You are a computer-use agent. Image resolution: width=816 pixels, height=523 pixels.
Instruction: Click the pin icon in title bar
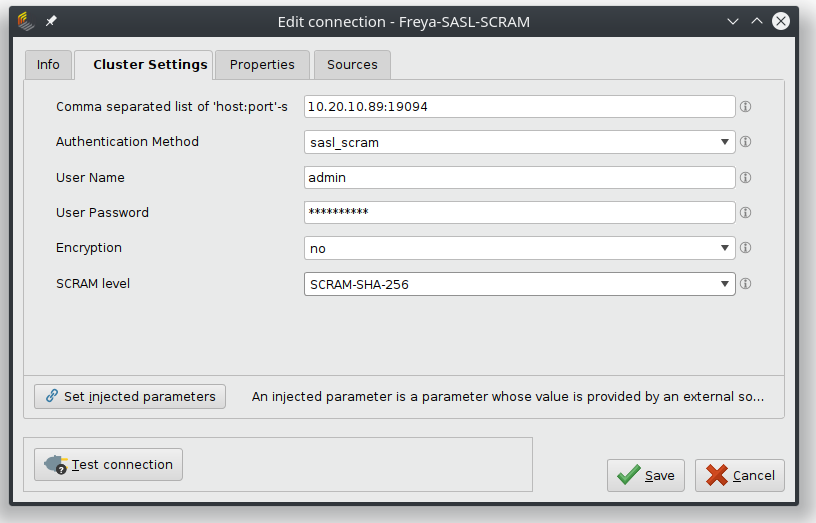(x=51, y=20)
